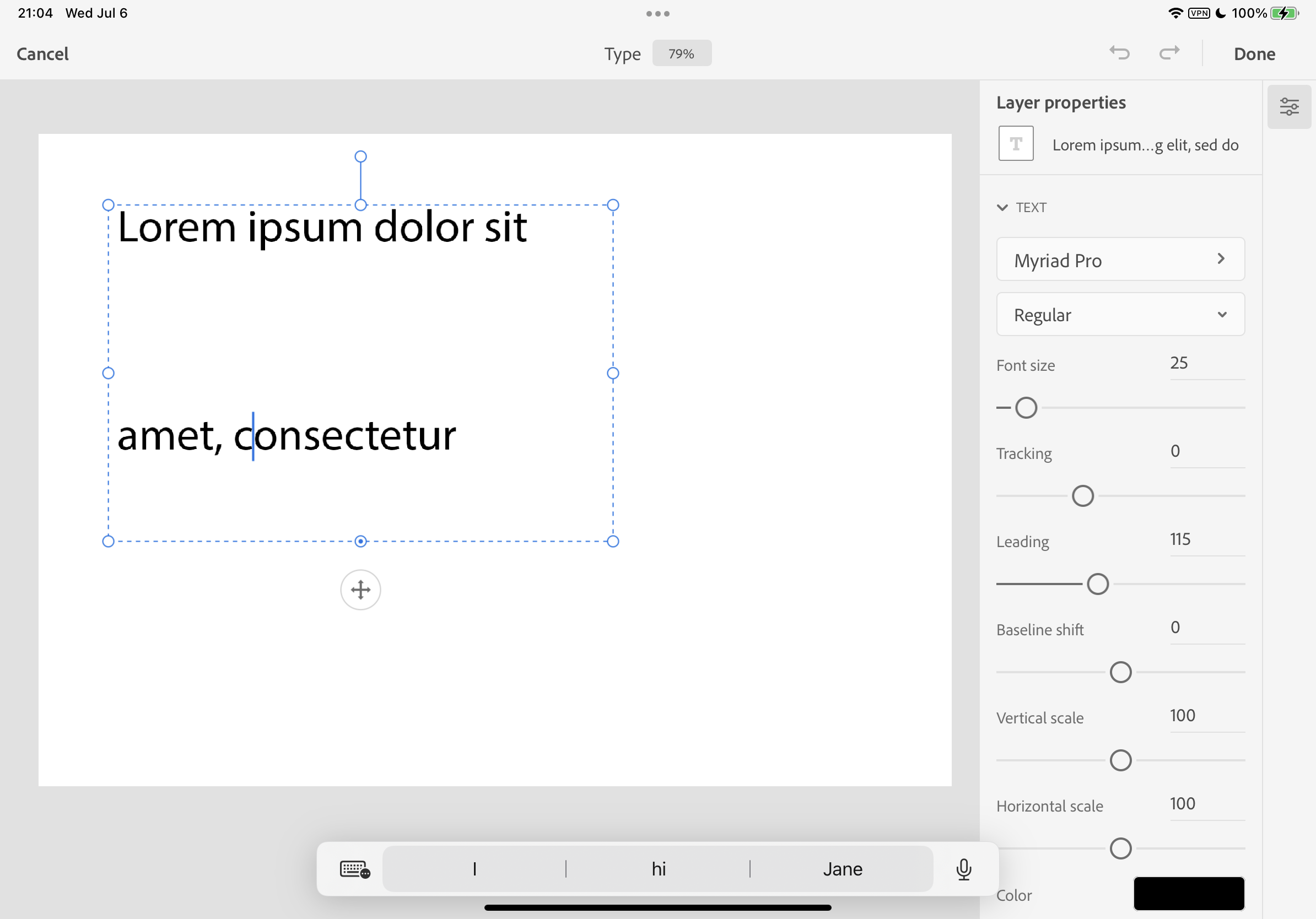Tap the redo arrow icon
The width and height of the screenshot is (1316, 919).
point(1169,53)
